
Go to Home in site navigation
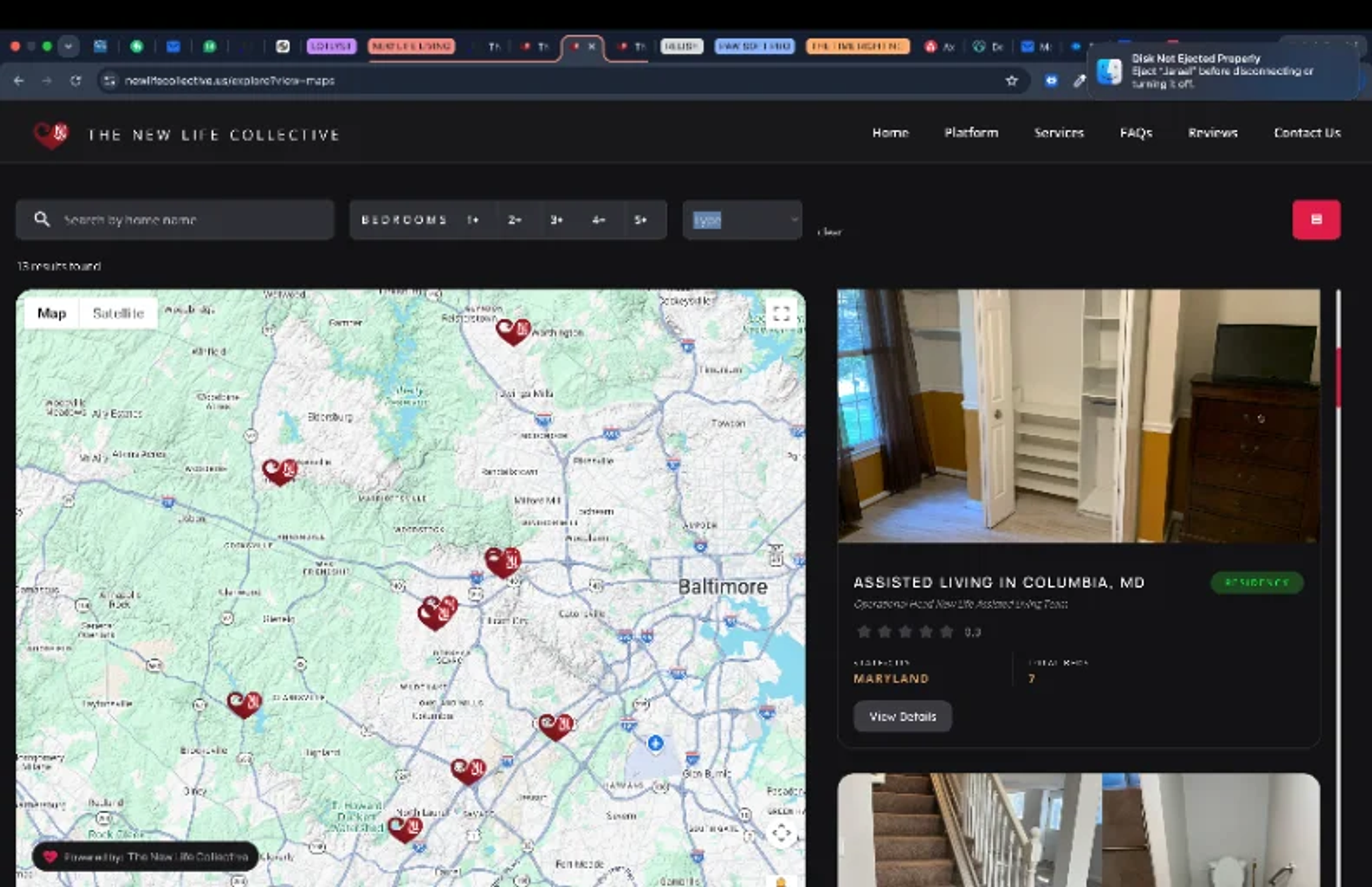coord(890,133)
